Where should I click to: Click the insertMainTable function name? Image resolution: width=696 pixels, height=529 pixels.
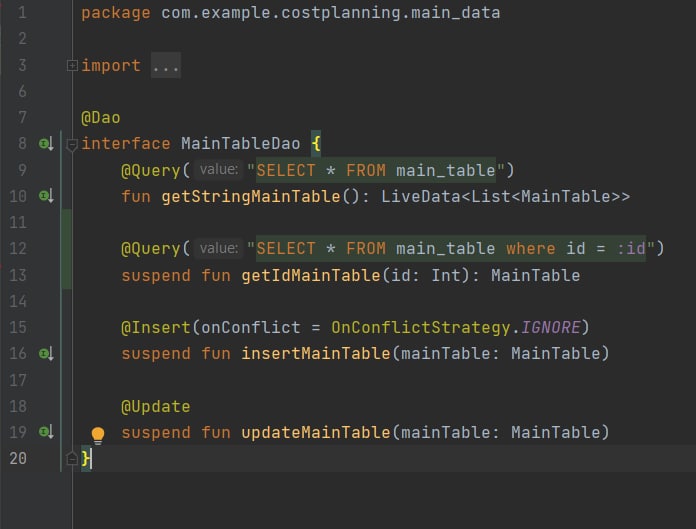[x=316, y=353]
